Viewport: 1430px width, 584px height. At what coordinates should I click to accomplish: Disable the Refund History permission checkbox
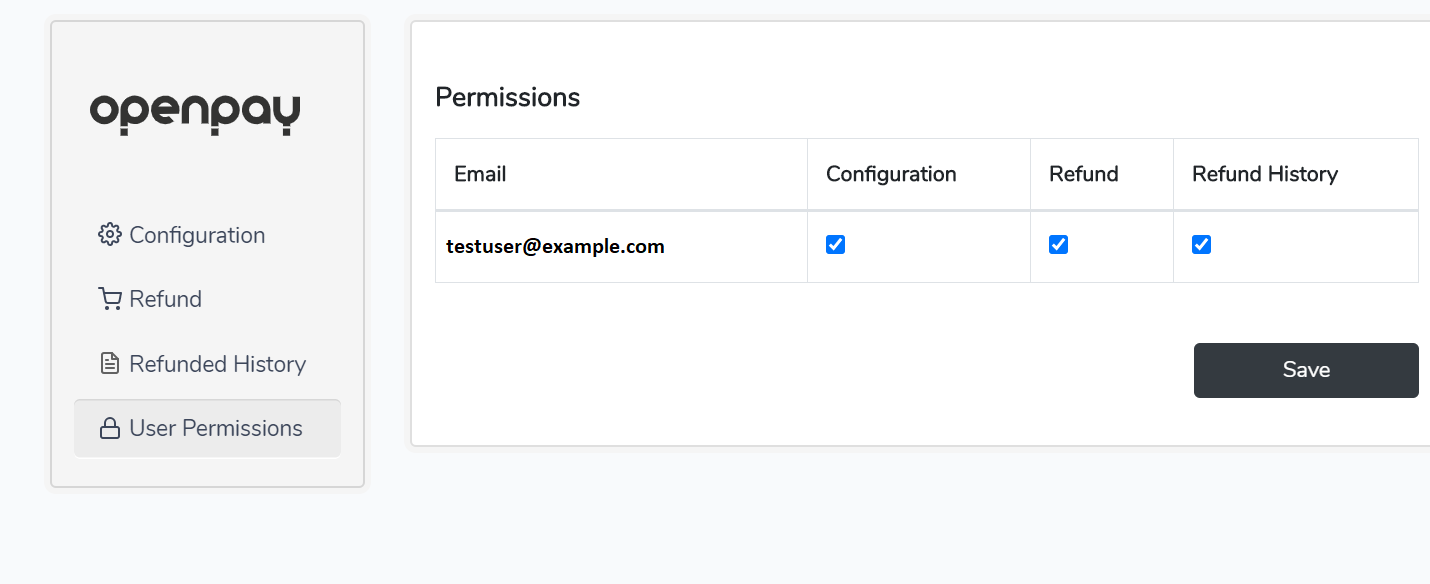pyautogui.click(x=1202, y=245)
